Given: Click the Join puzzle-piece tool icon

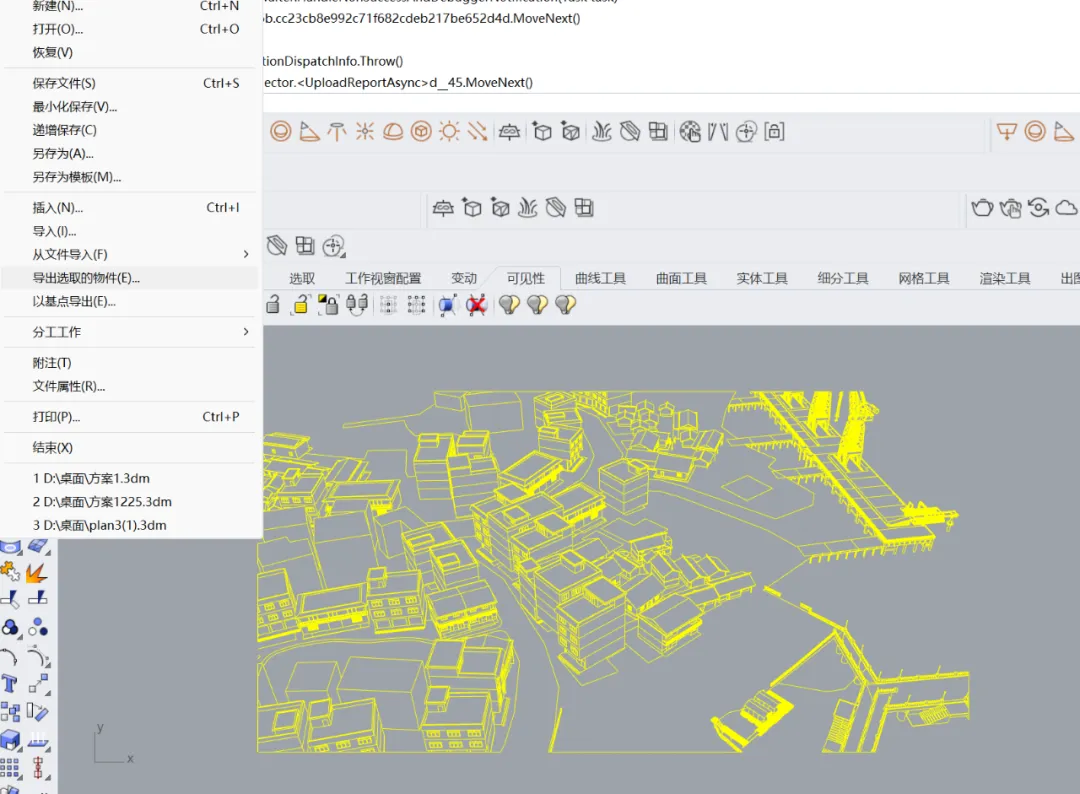Looking at the screenshot, I should click(x=11, y=573).
